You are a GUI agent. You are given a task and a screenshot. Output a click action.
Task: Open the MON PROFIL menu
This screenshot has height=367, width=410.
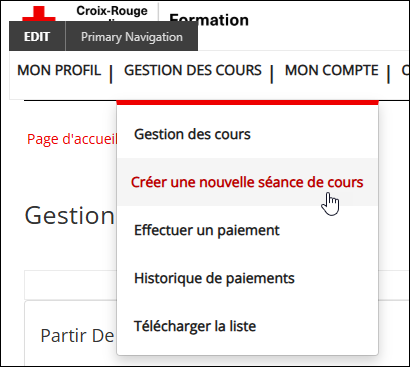[x=59, y=70]
